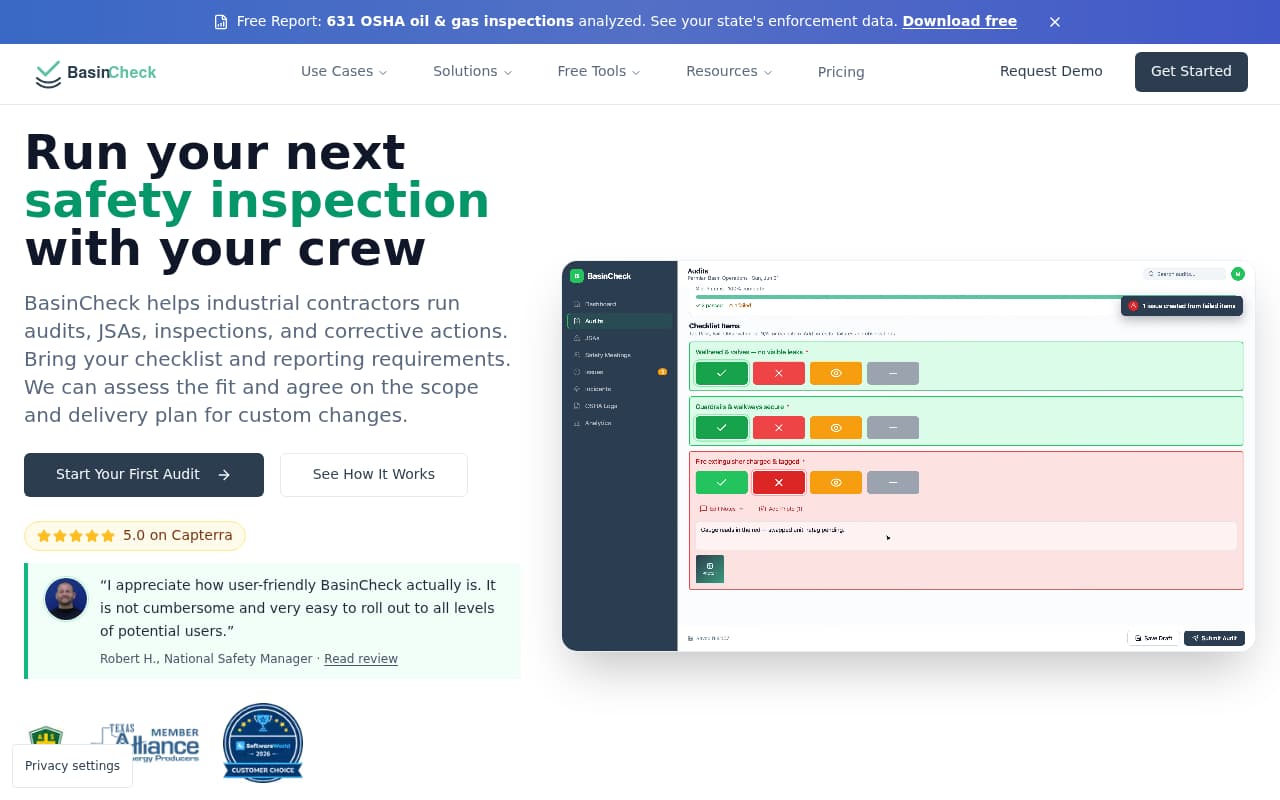Click Robert H.'s avatar photo
The width and height of the screenshot is (1280, 800).
(66, 599)
